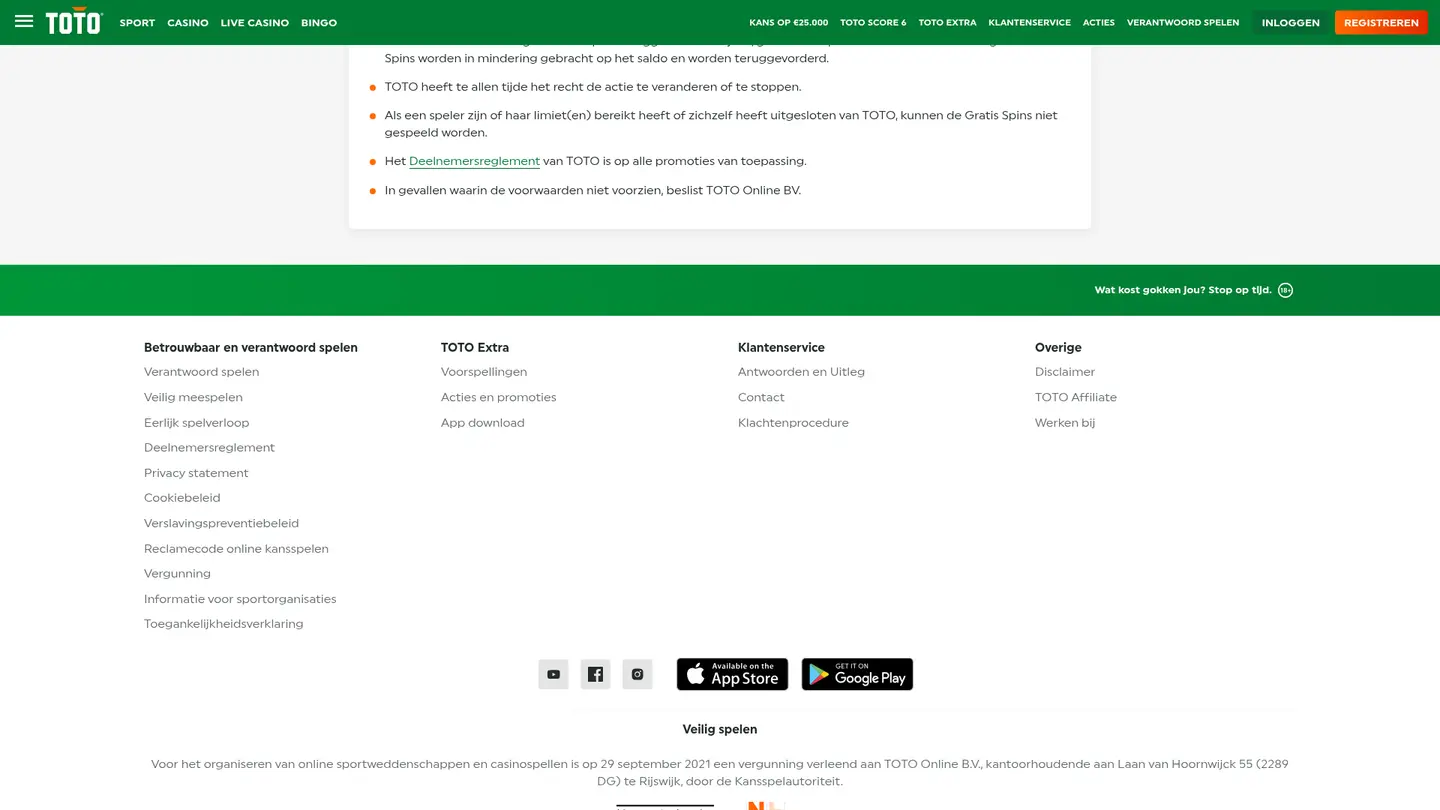Open the Facebook social icon
Screen dimensions: 1440x810
(x=595, y=674)
